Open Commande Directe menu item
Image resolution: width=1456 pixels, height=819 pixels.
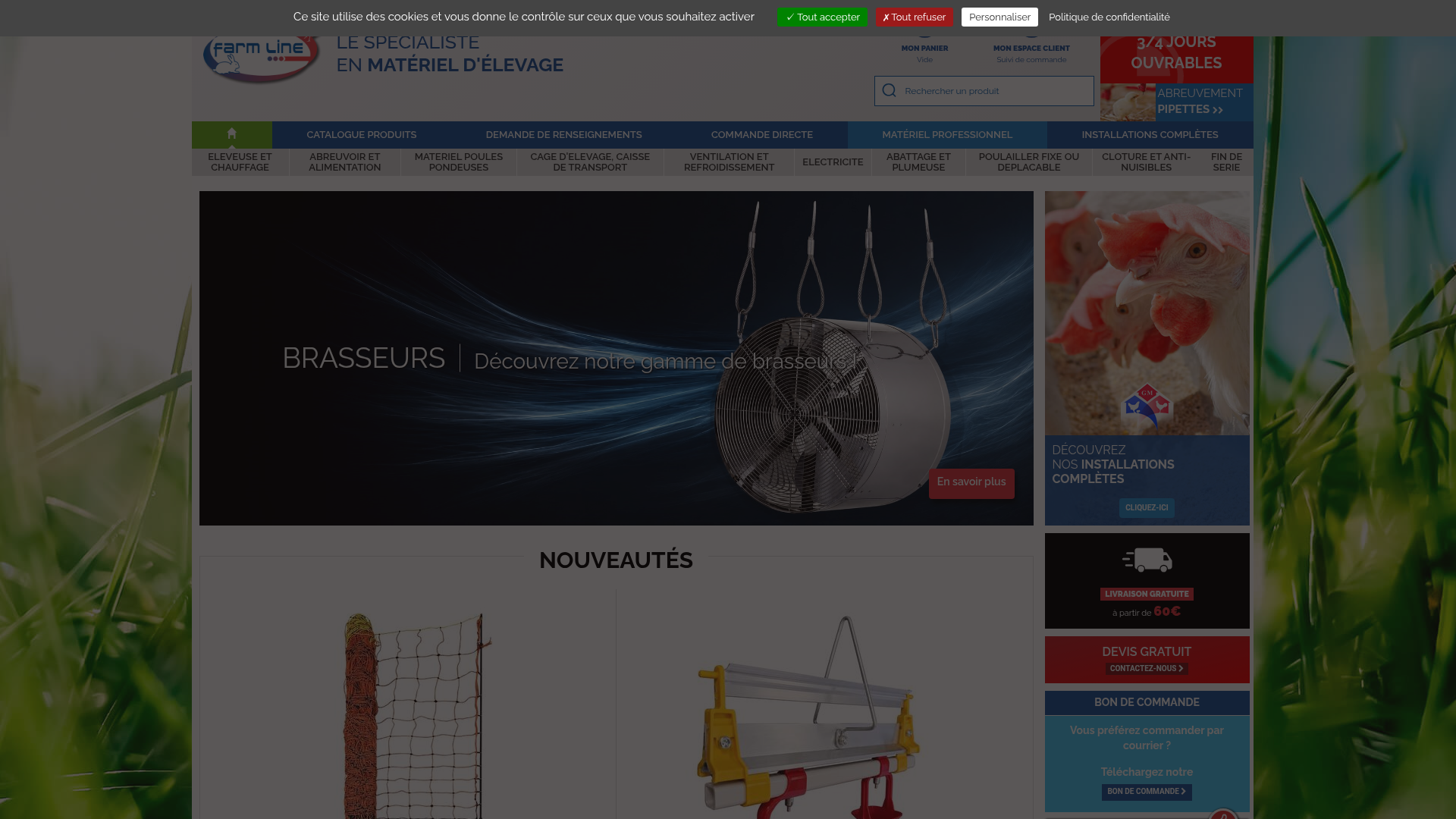(761, 135)
